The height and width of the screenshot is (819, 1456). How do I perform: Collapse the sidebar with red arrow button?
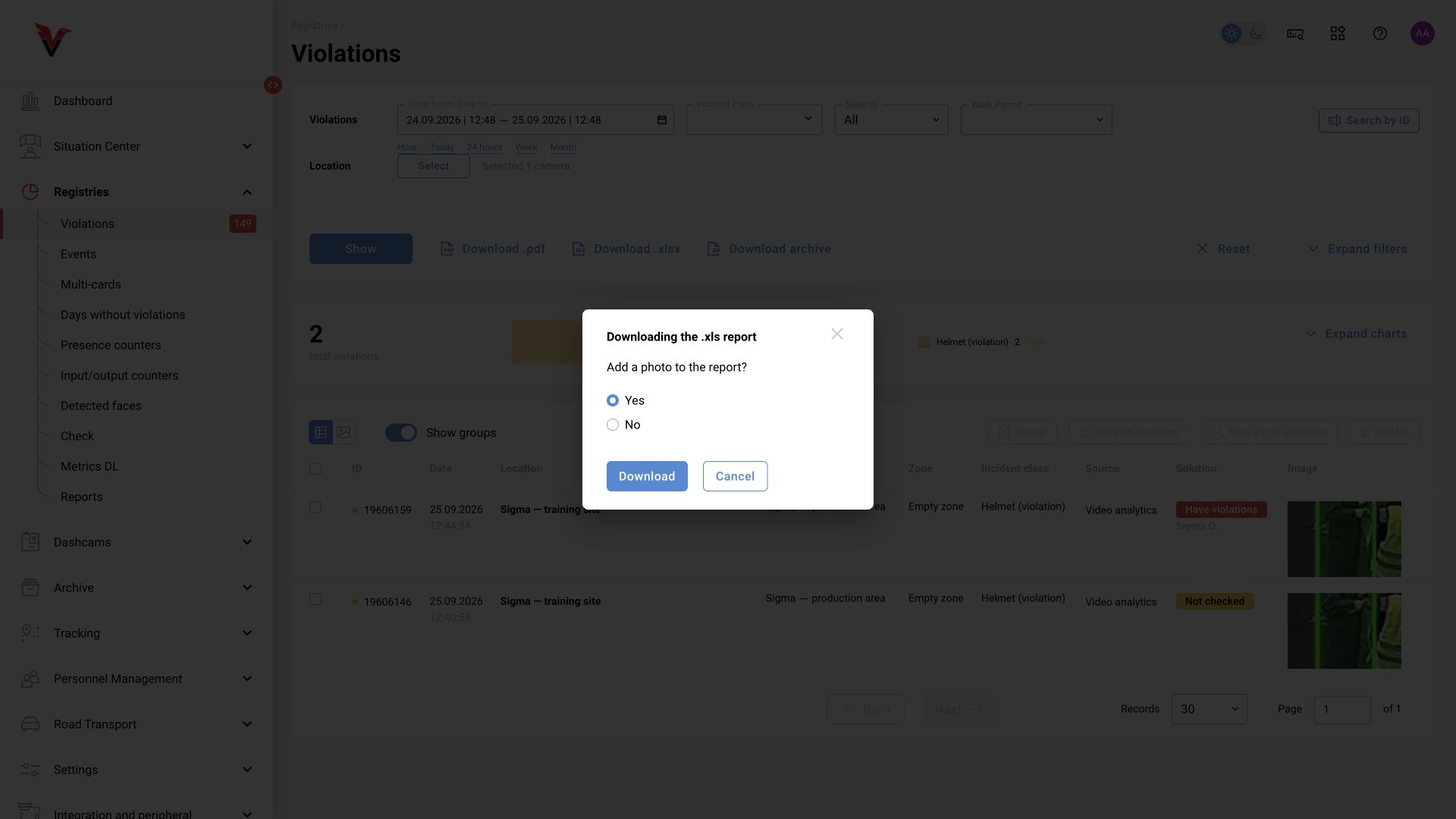tap(273, 85)
